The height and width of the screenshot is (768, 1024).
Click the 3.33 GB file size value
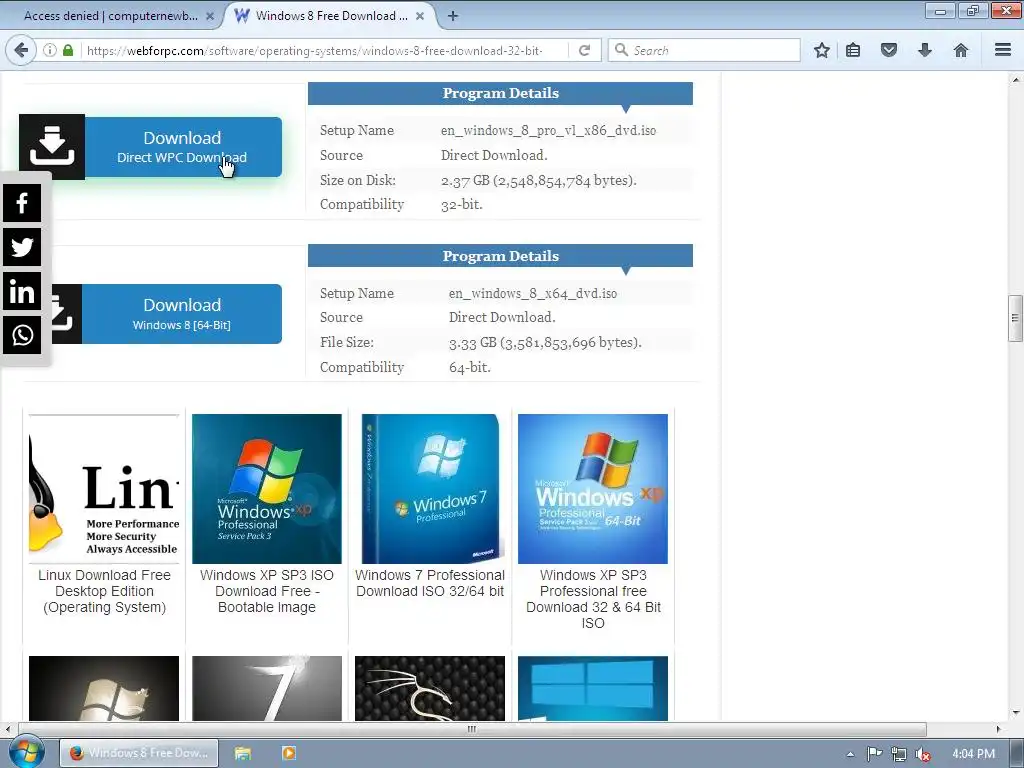tap(545, 342)
